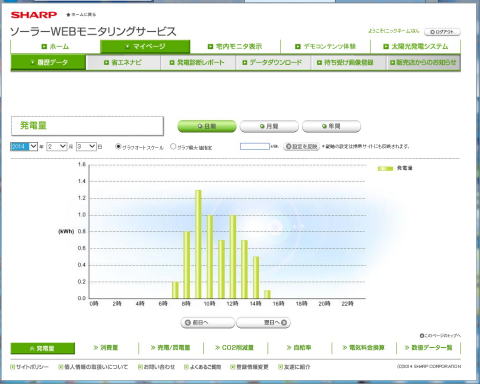The height and width of the screenshot is (384, 480).
Task: Click the このページのトップへ link icon
Action: [x=422, y=336]
